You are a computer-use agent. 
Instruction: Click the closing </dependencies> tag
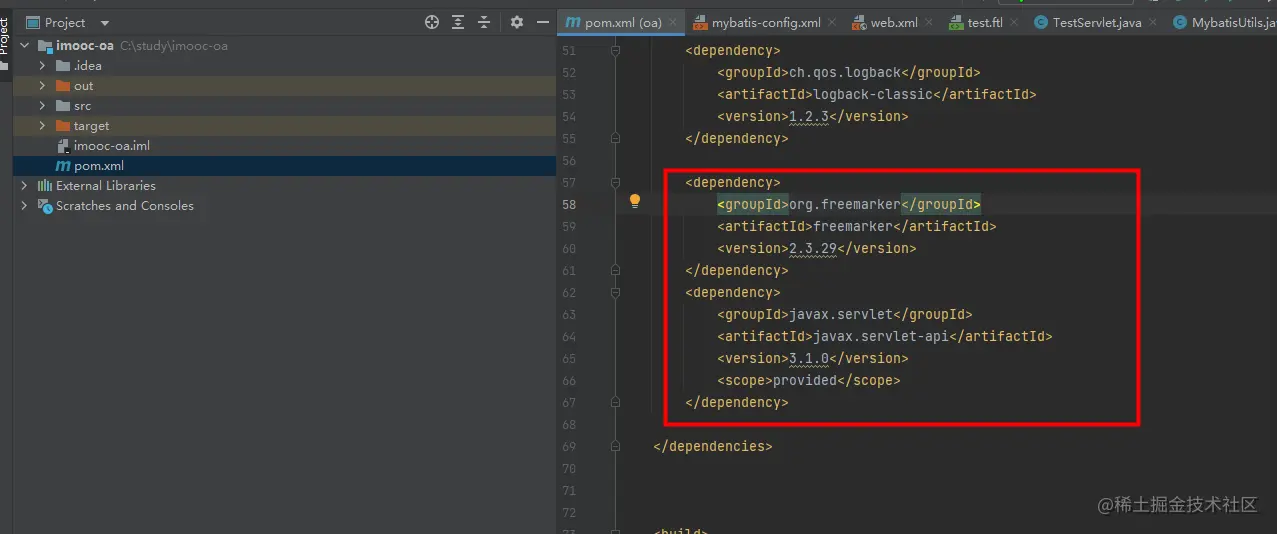[x=712, y=447]
